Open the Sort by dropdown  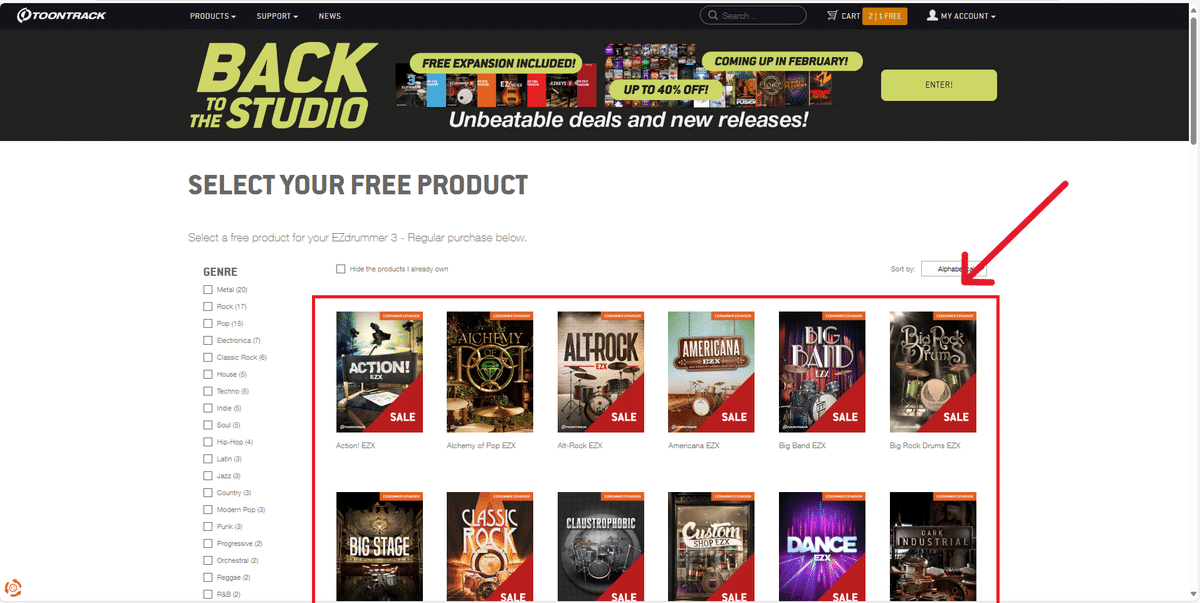click(x=954, y=269)
